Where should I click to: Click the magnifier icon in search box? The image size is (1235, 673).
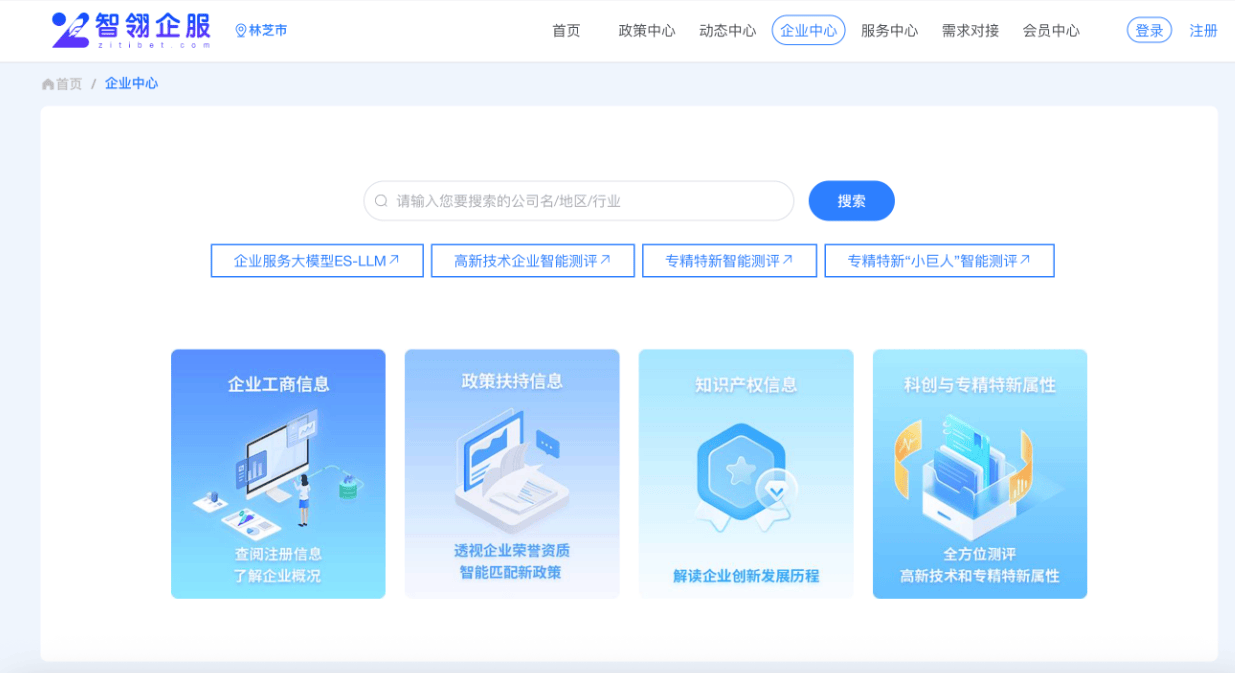[381, 201]
